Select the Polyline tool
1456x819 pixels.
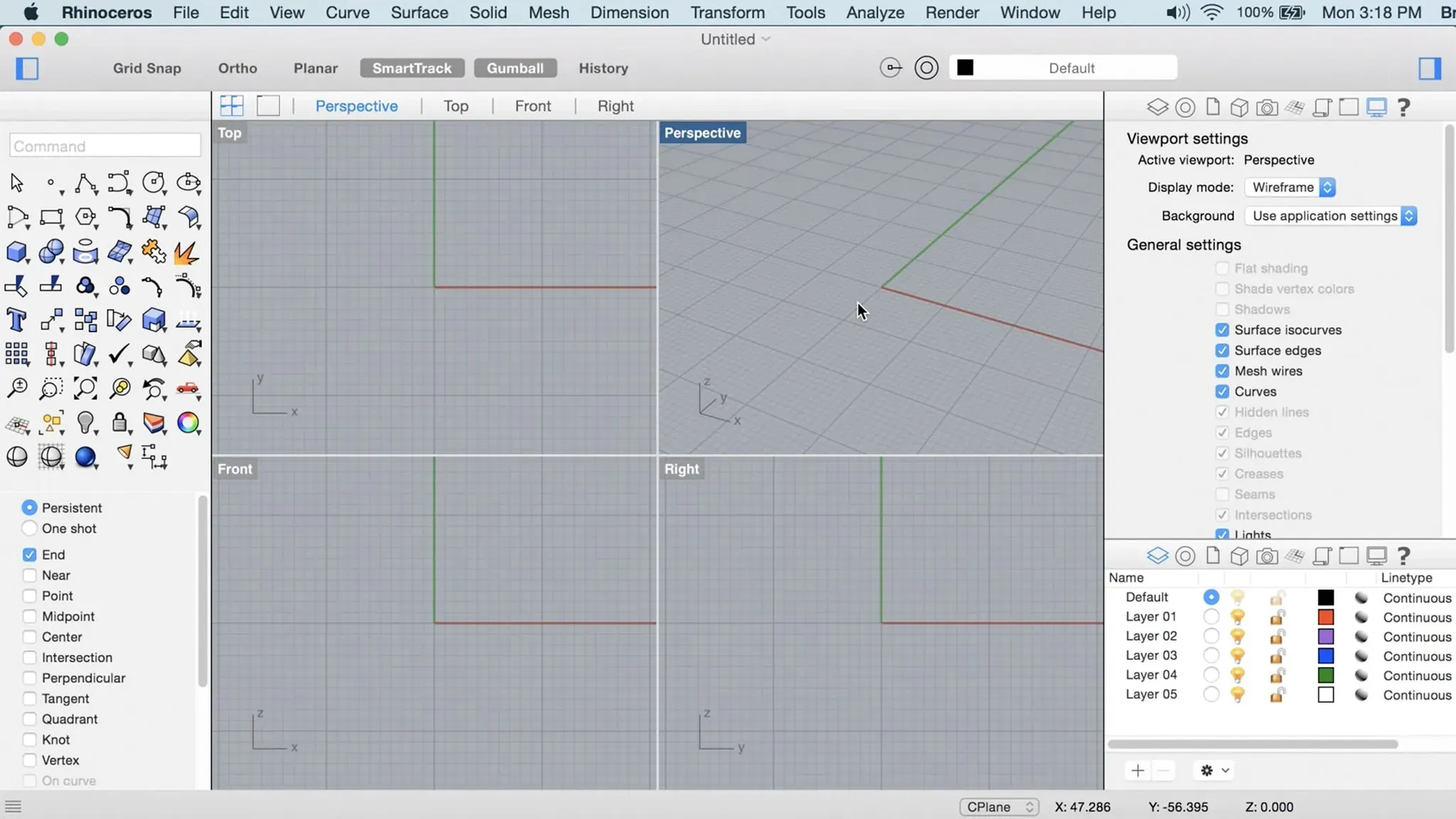(85, 183)
